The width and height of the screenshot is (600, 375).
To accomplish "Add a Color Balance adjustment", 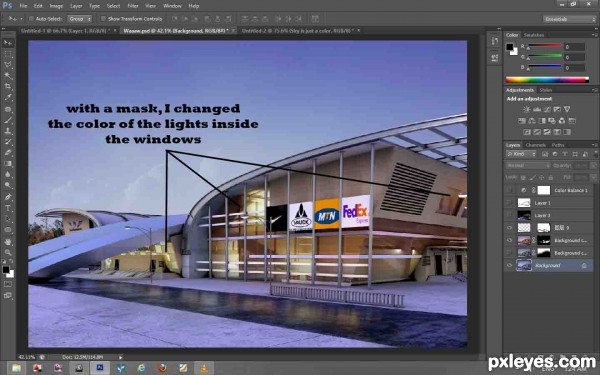I will click(x=532, y=121).
